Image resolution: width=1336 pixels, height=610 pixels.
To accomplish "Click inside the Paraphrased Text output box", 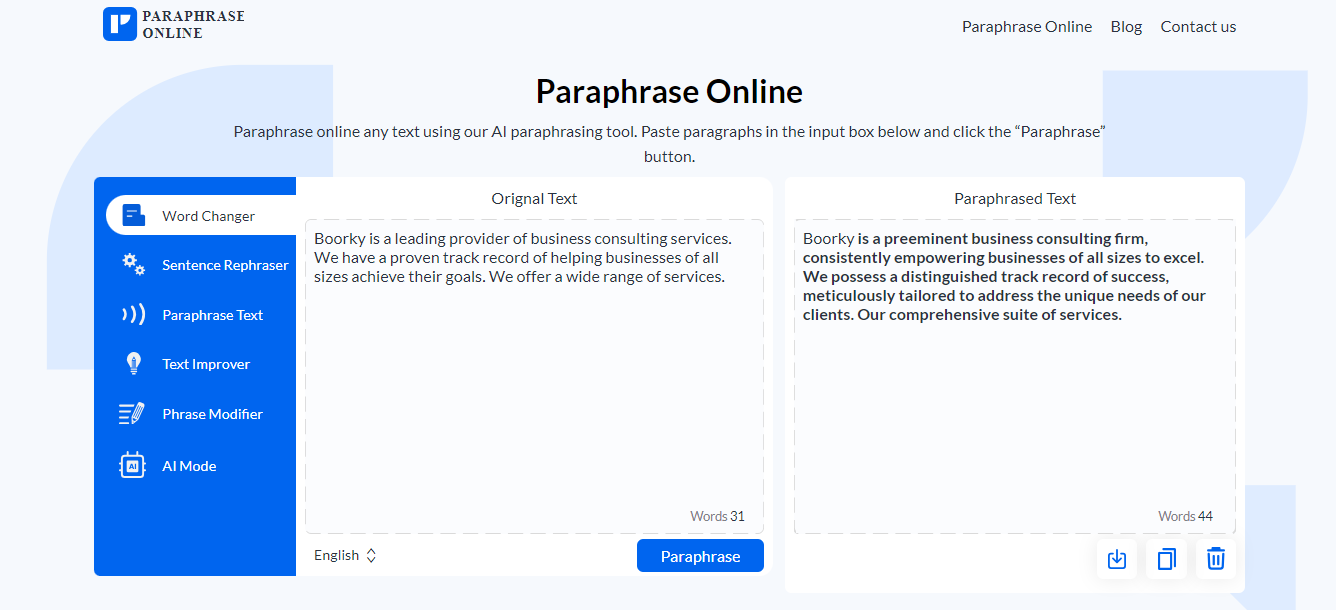I will [1015, 376].
